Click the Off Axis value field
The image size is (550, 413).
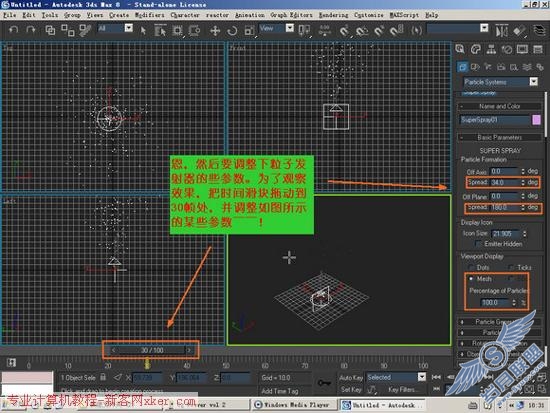tap(504, 171)
